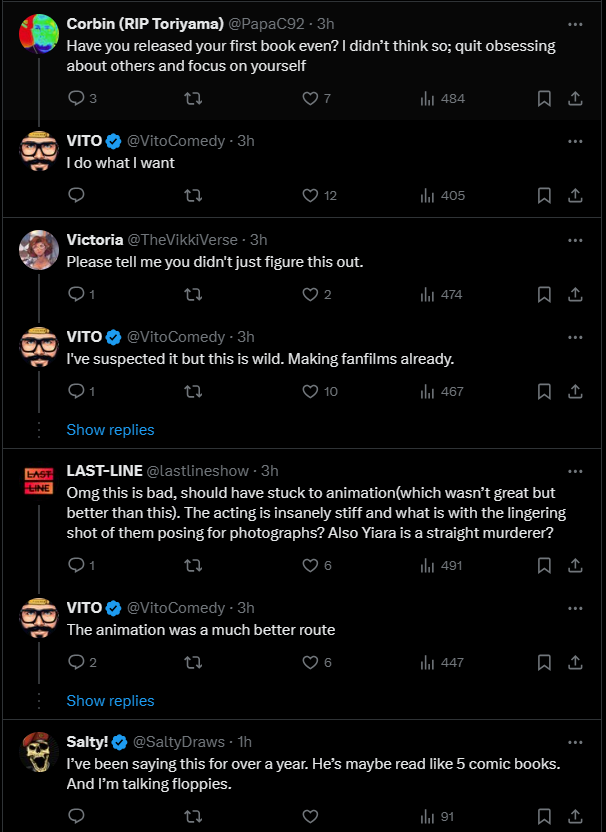Share LAST-LINE's tweet via upload icon
This screenshot has width=606, height=832.
coord(575,566)
